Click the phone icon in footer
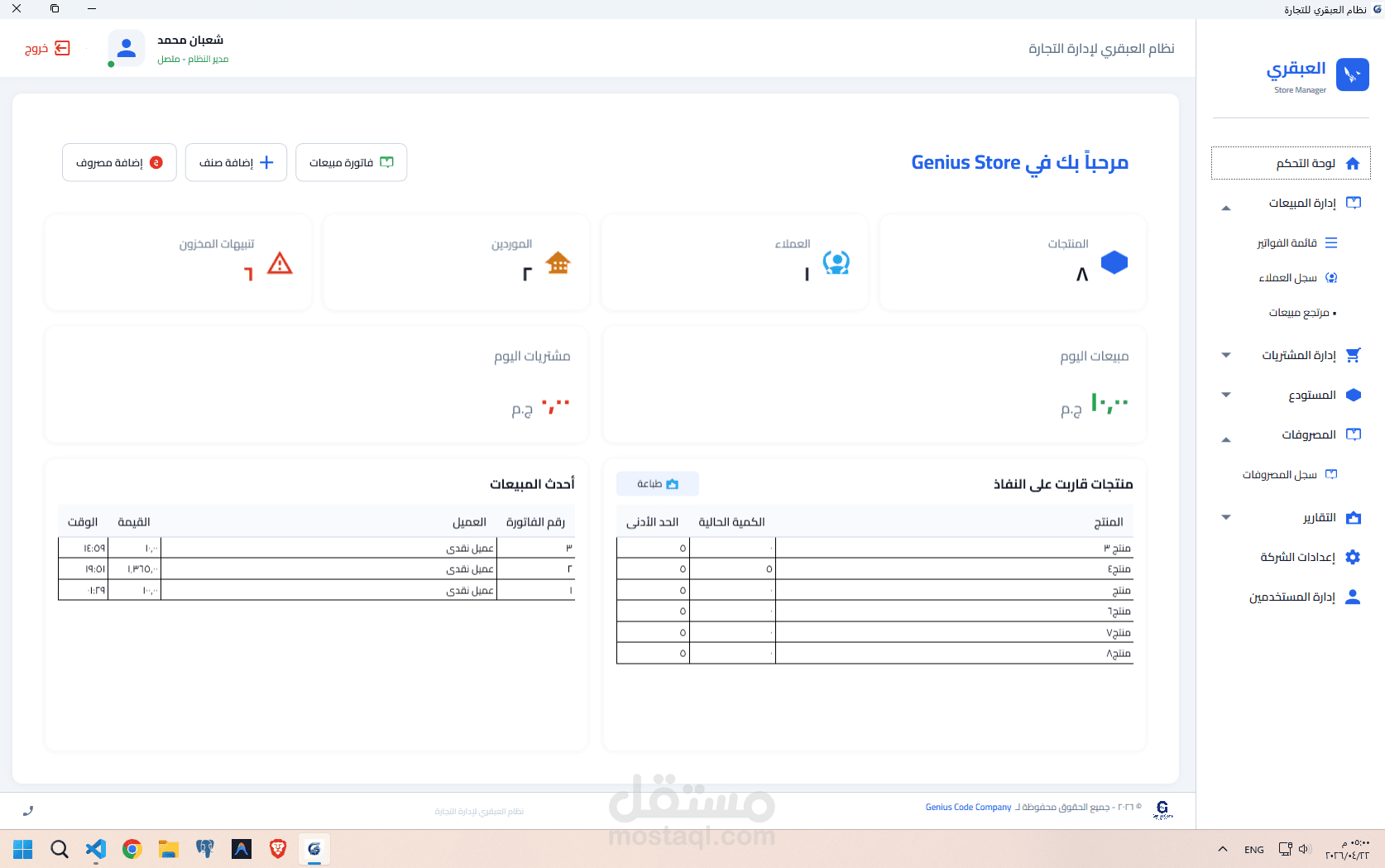The image size is (1385, 868). [28, 811]
